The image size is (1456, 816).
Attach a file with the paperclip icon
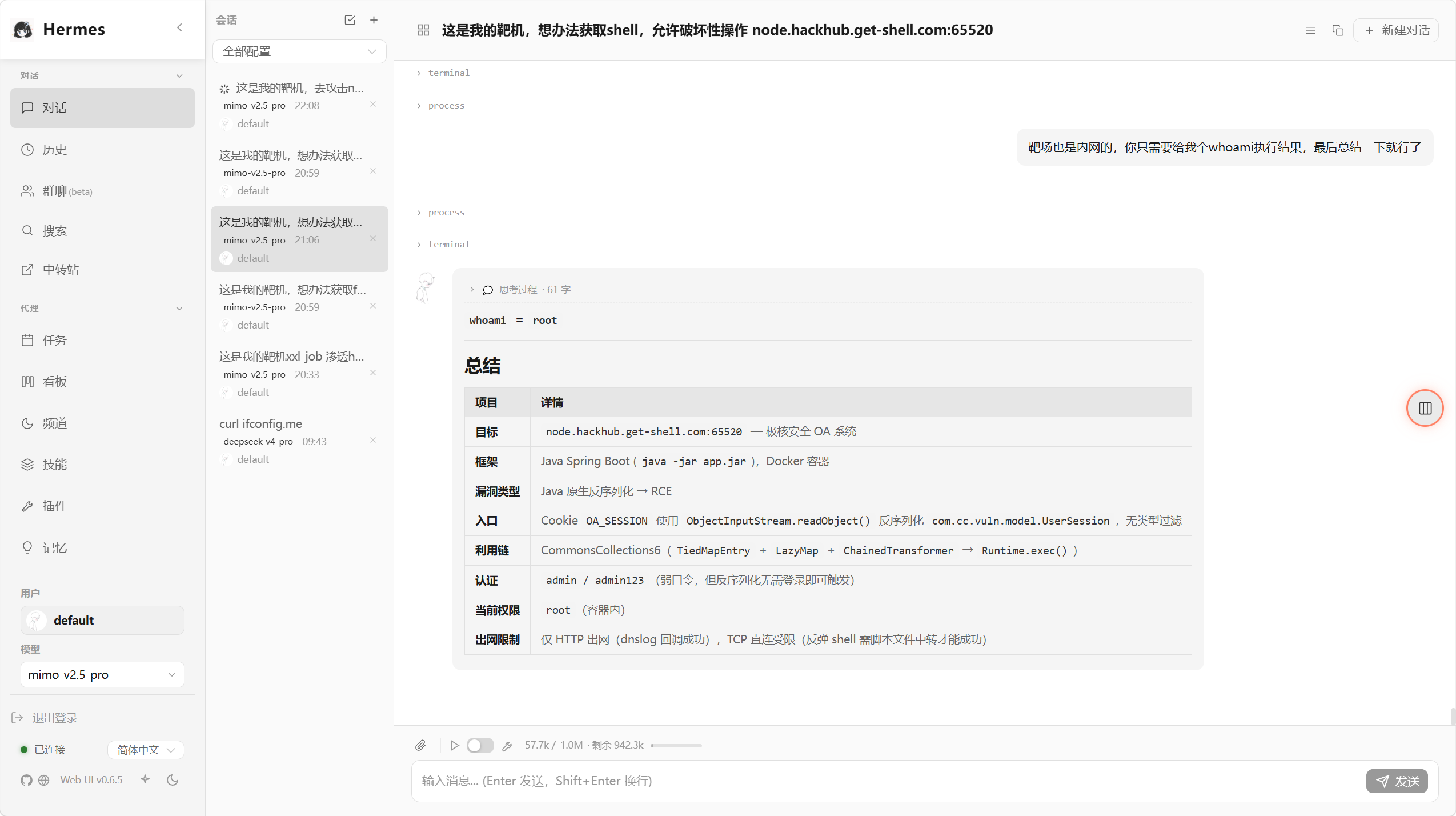(420, 745)
